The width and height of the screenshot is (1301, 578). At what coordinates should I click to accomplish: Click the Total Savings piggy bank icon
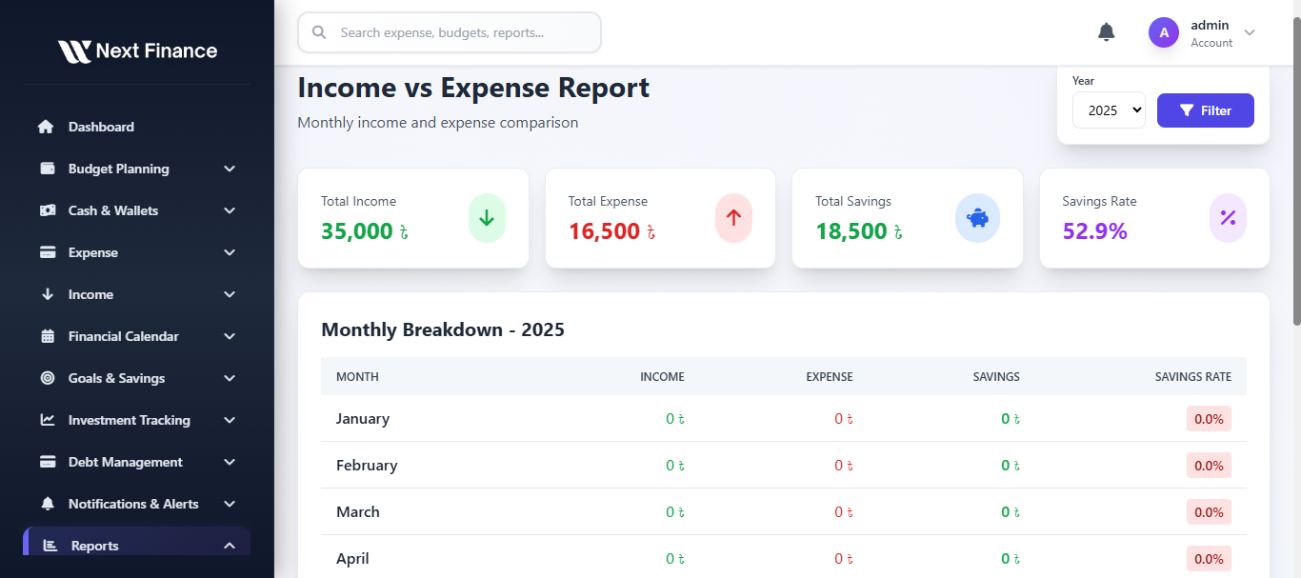[x=977, y=218]
